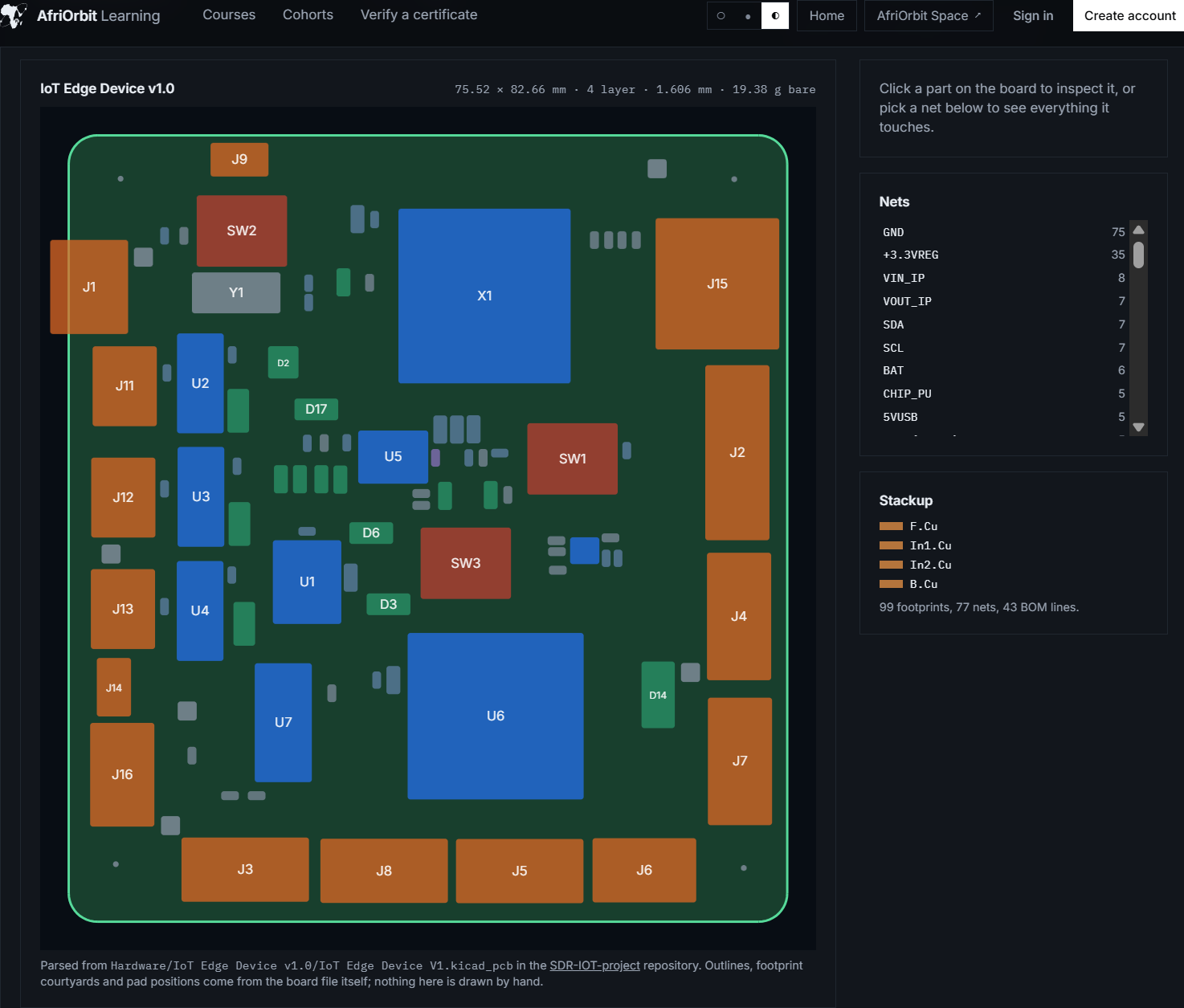Select connector J11
1184x1008 pixels.
125,386
